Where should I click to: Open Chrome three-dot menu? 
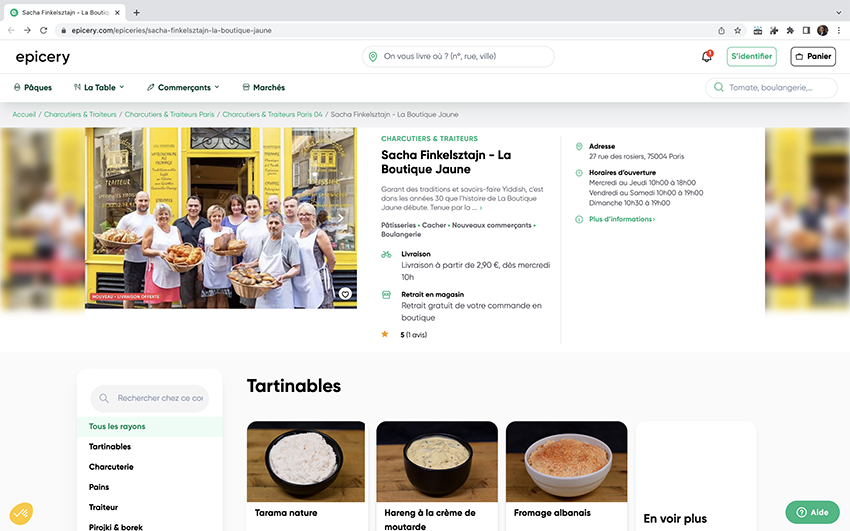[839, 30]
